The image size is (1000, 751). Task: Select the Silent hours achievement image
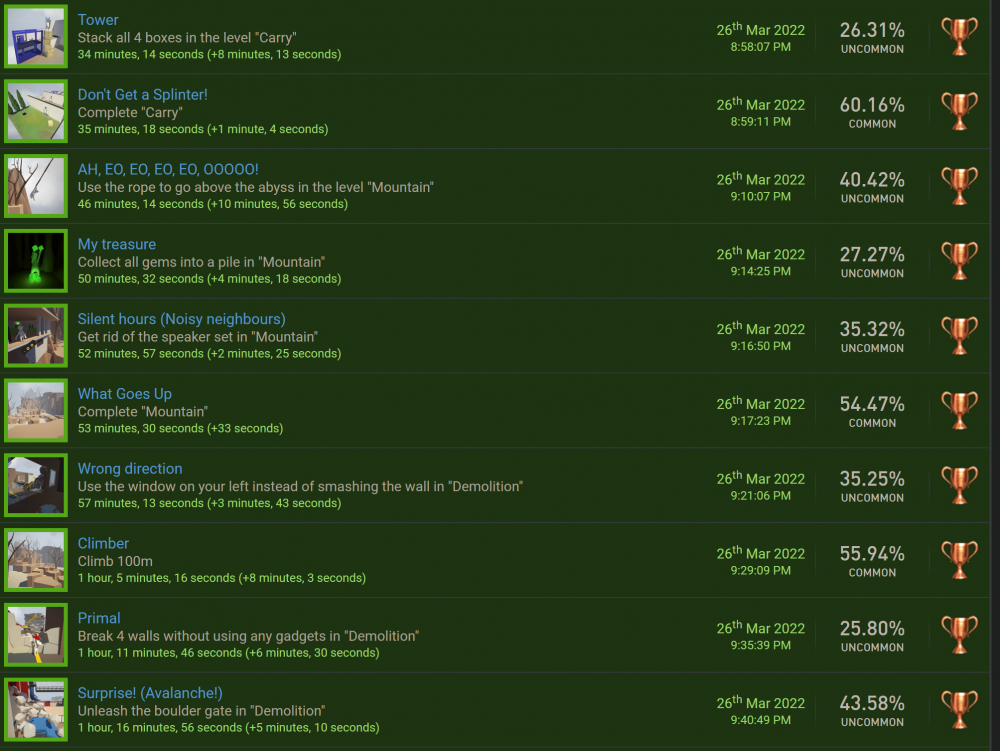pyautogui.click(x=36, y=335)
